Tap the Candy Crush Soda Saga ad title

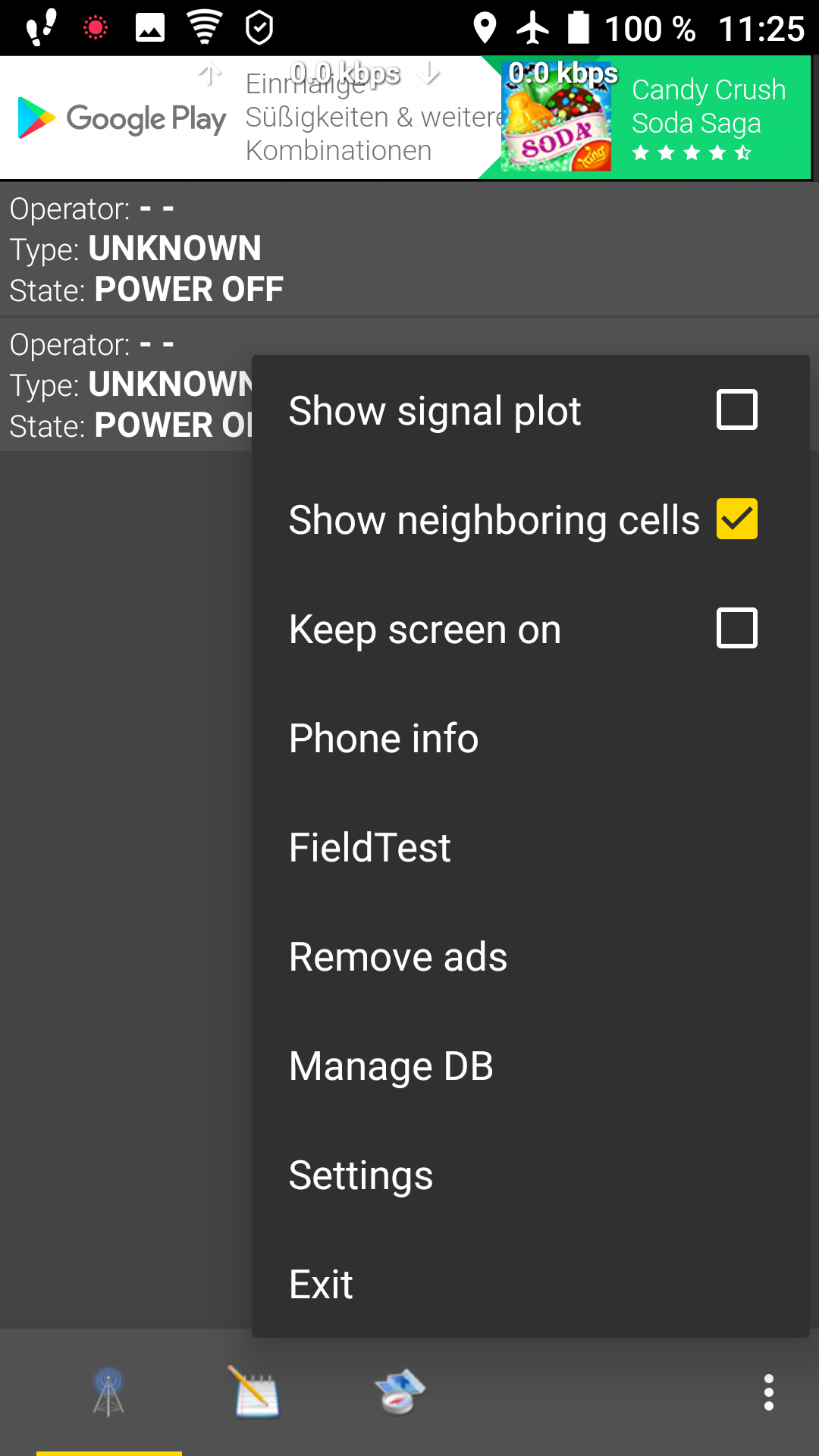click(x=708, y=106)
